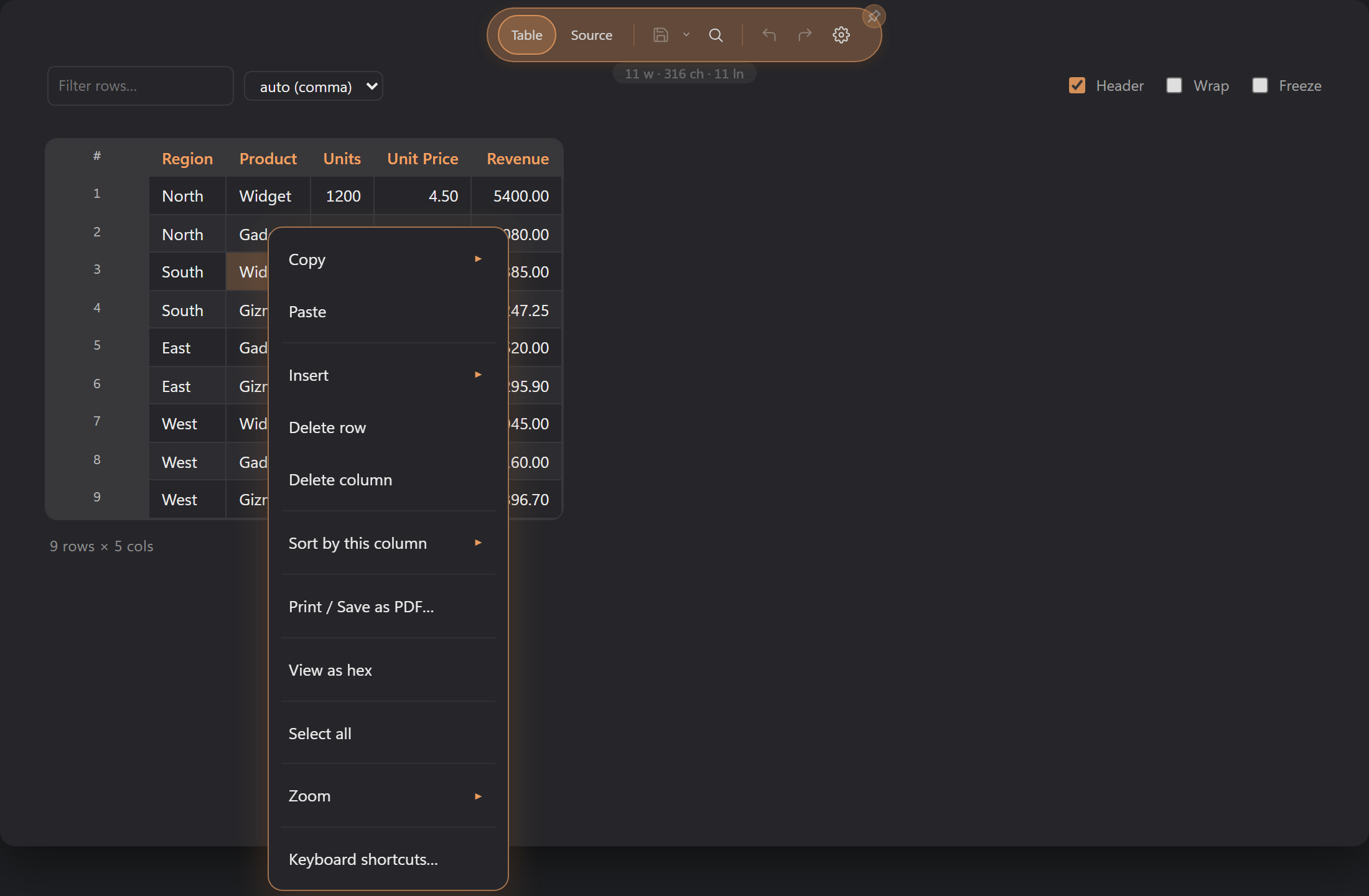
Task: Click the Region column header
Action: tap(187, 159)
